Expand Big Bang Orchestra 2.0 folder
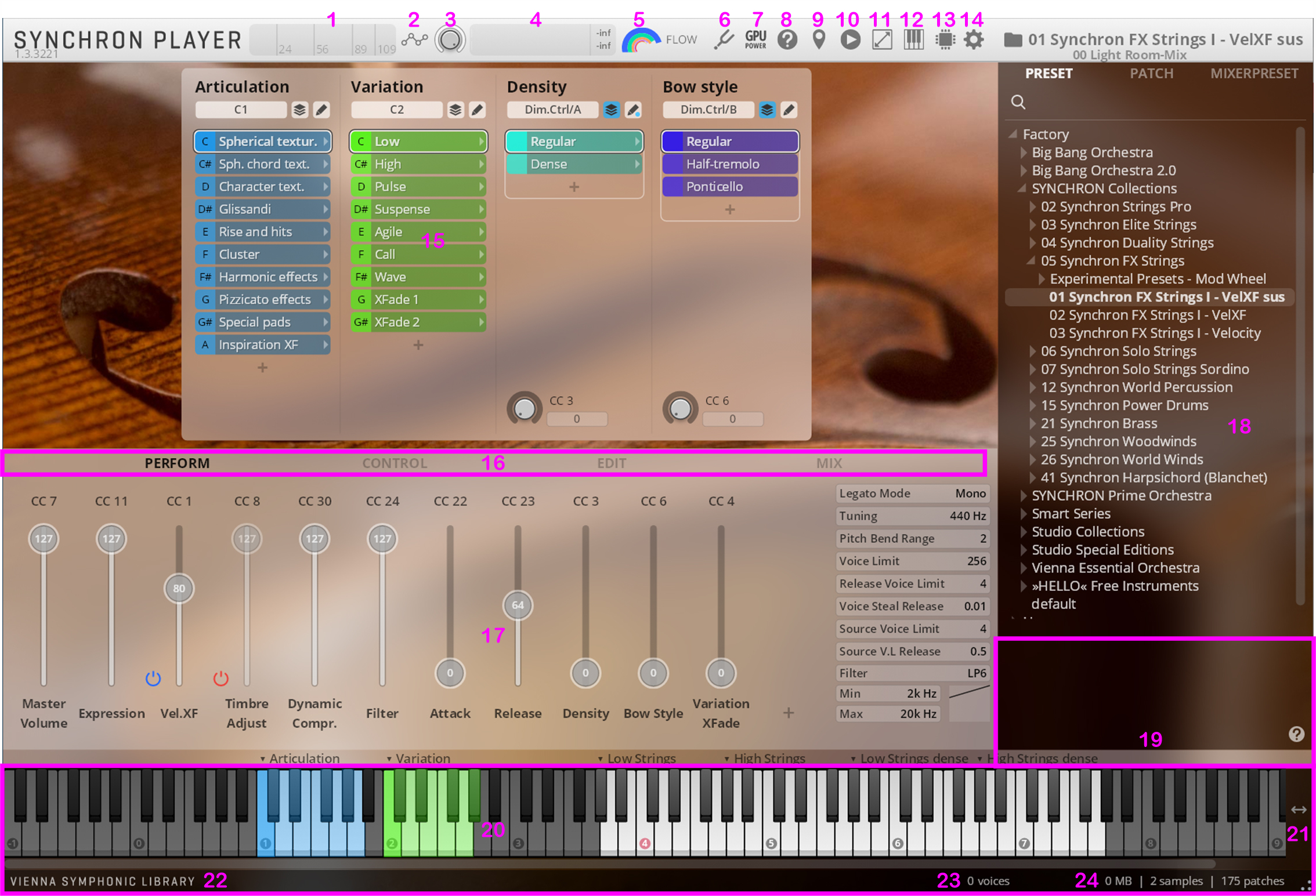The width and height of the screenshot is (1316, 896). 1024,171
